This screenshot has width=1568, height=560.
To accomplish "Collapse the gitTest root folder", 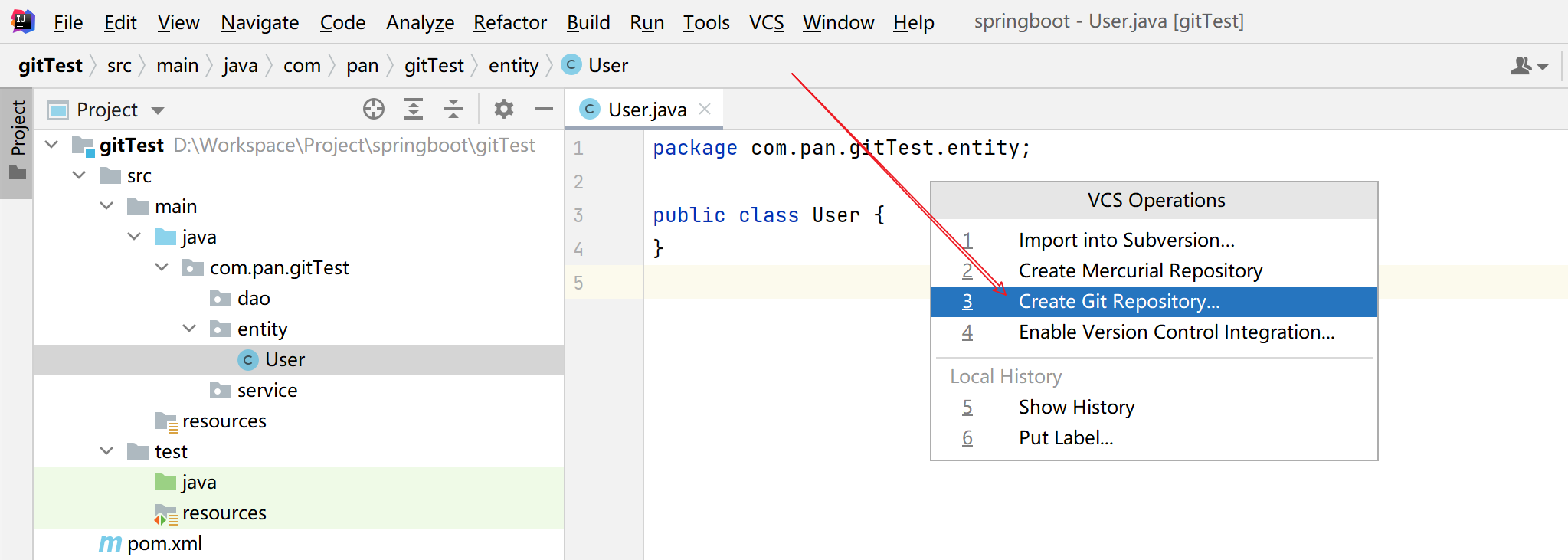I will point(52,145).
